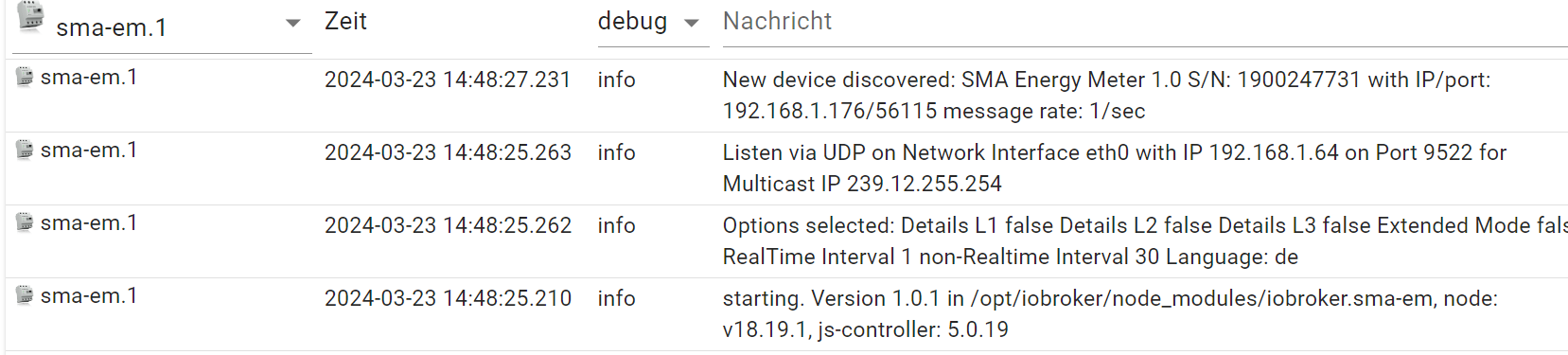Select the sma-em.1 source filter combo box
Screen dimensions: 1568x355
pyautogui.click(x=162, y=27)
